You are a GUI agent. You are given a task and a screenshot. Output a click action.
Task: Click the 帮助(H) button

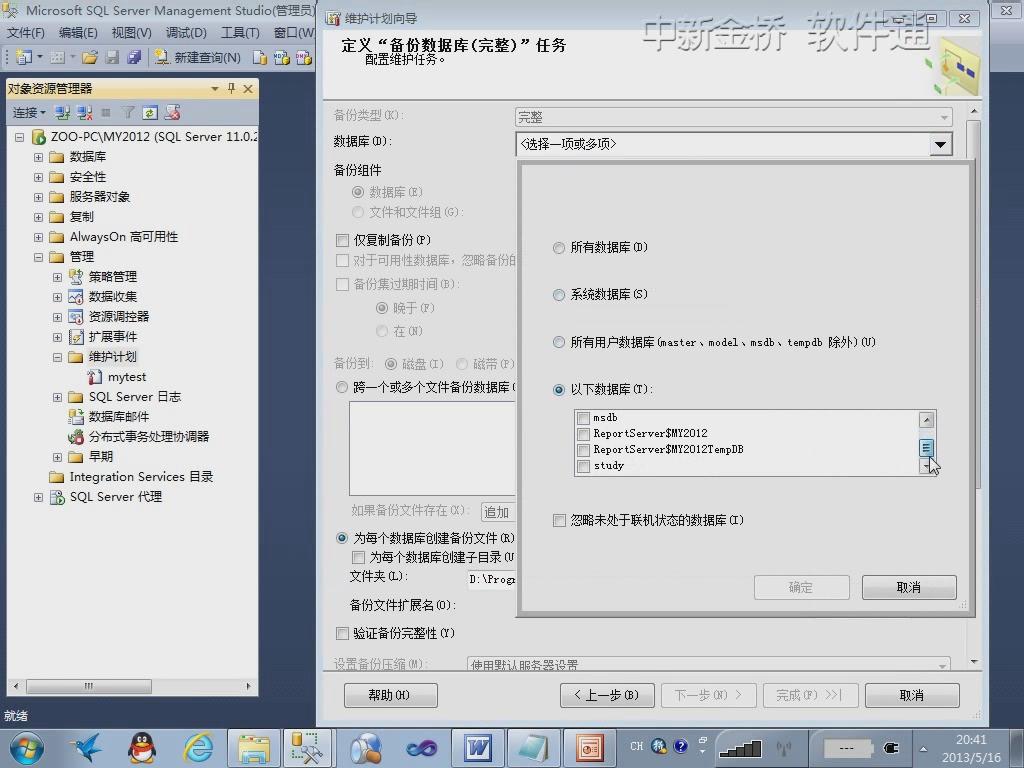tap(391, 696)
